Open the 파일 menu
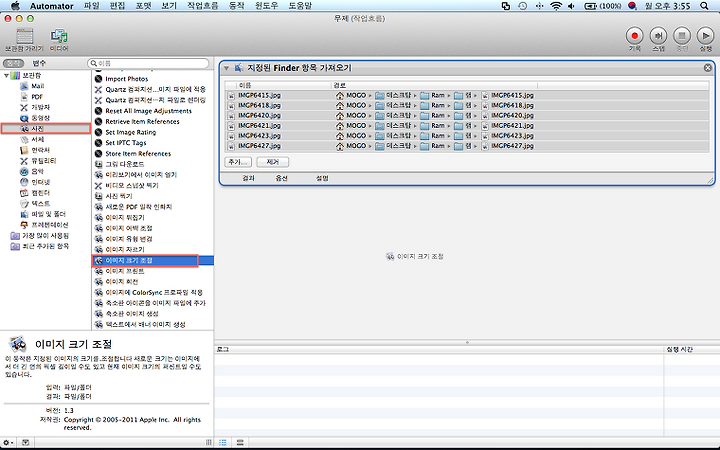 coord(91,6)
